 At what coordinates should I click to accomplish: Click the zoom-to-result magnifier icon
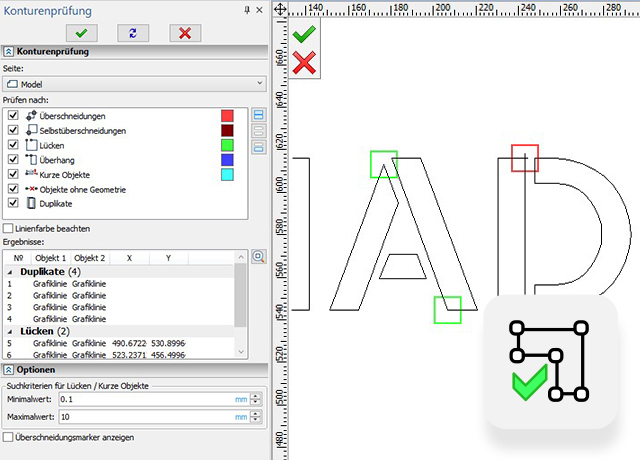tap(259, 257)
